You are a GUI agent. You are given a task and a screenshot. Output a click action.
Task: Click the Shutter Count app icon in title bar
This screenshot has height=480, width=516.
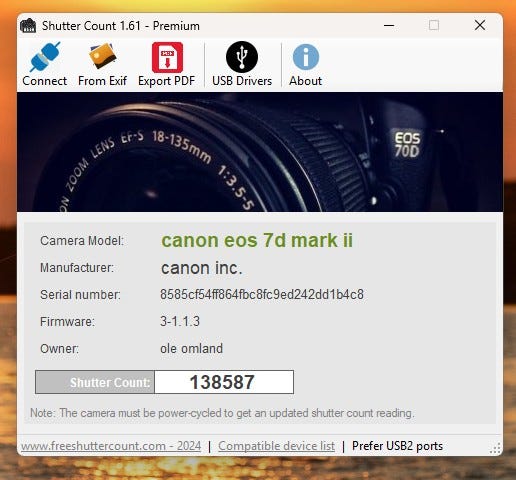point(28,26)
